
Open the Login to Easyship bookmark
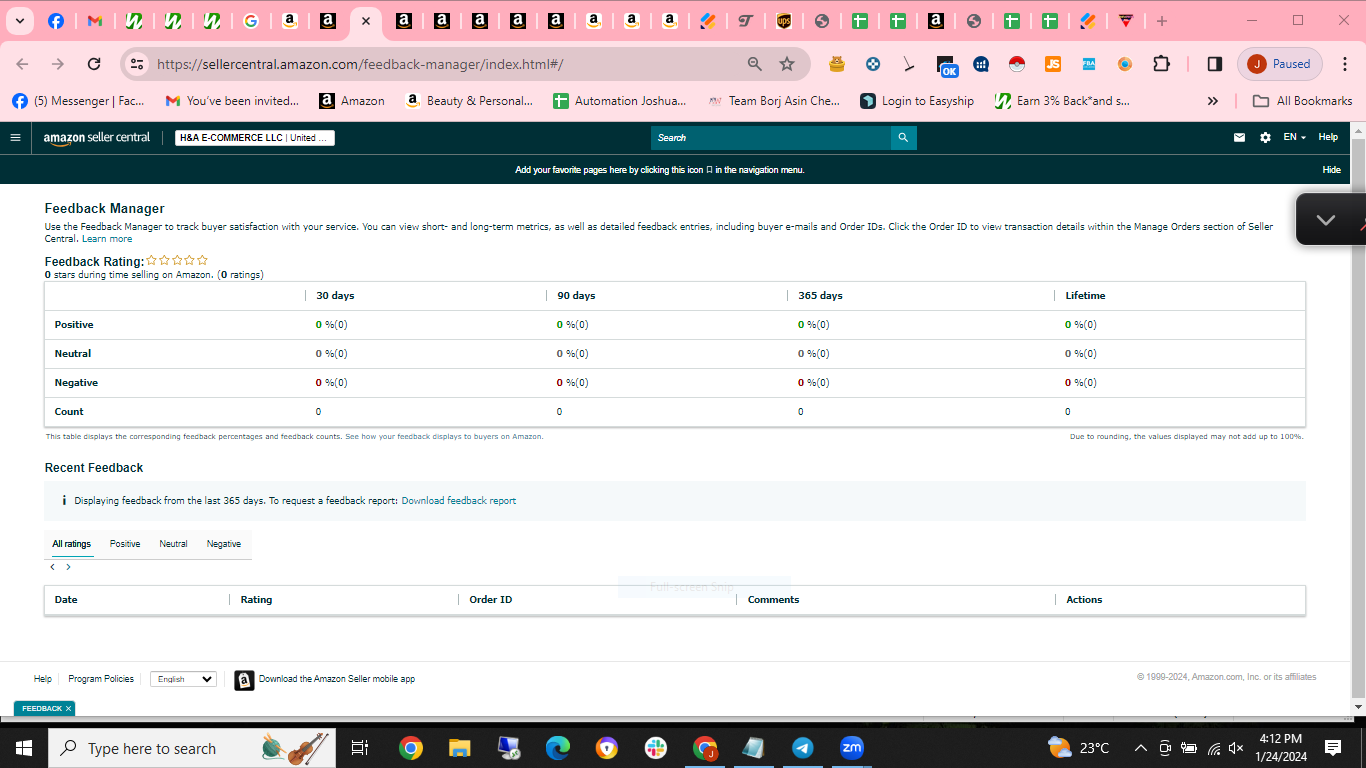pos(917,101)
